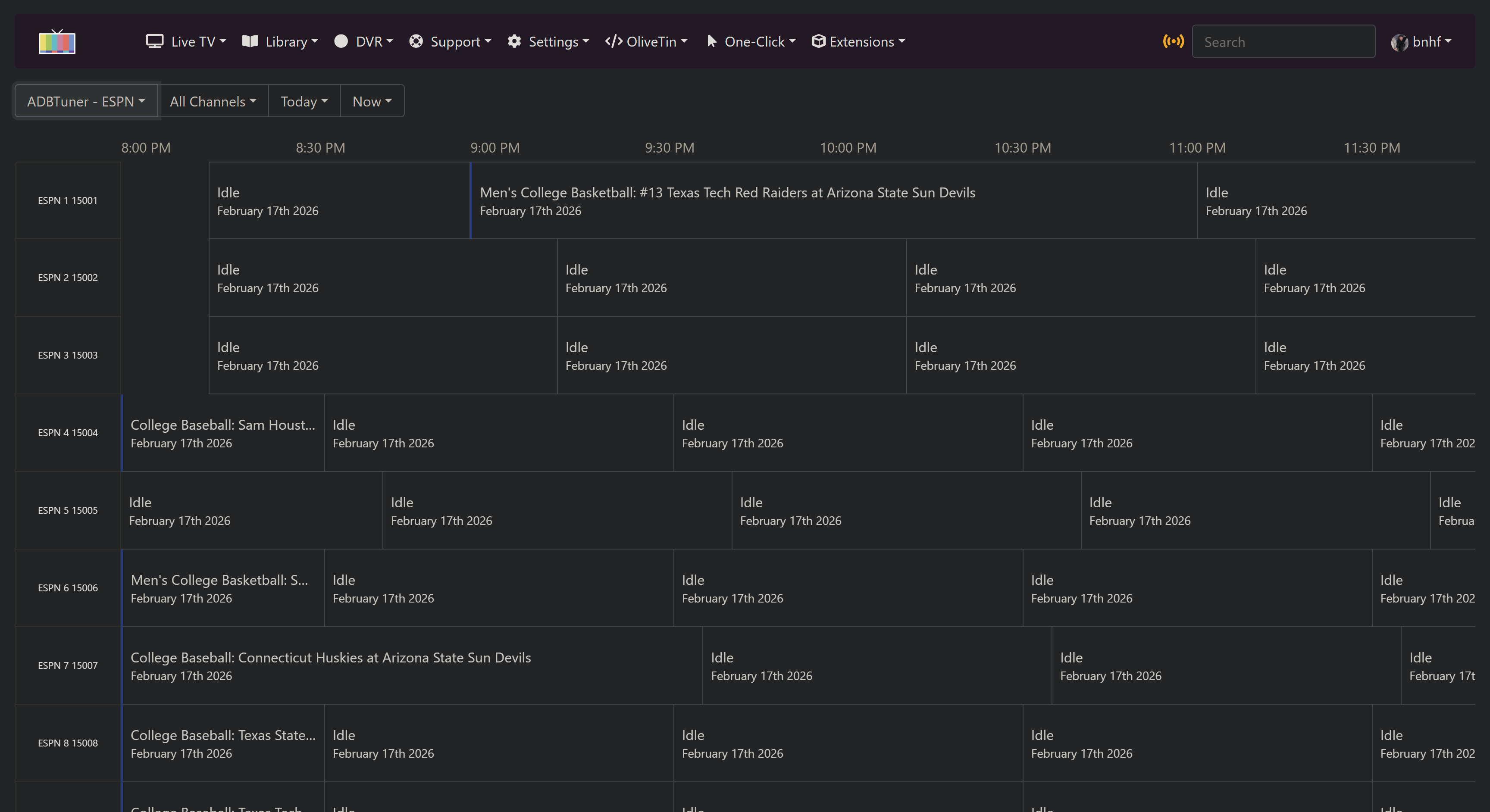Click the One-Click cursor icon
This screenshot has width=1490, height=812.
(712, 42)
